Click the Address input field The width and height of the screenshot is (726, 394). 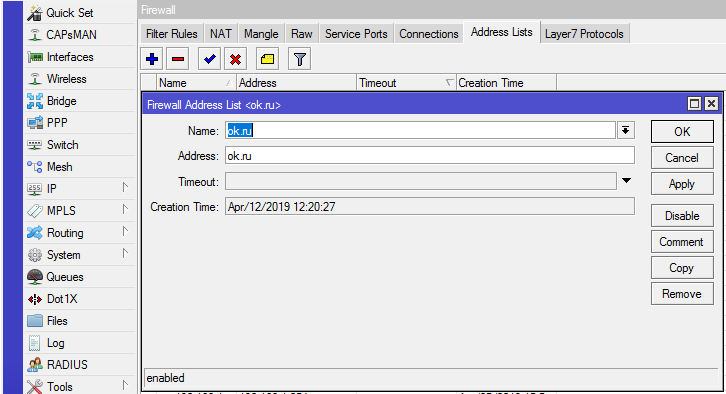point(430,156)
